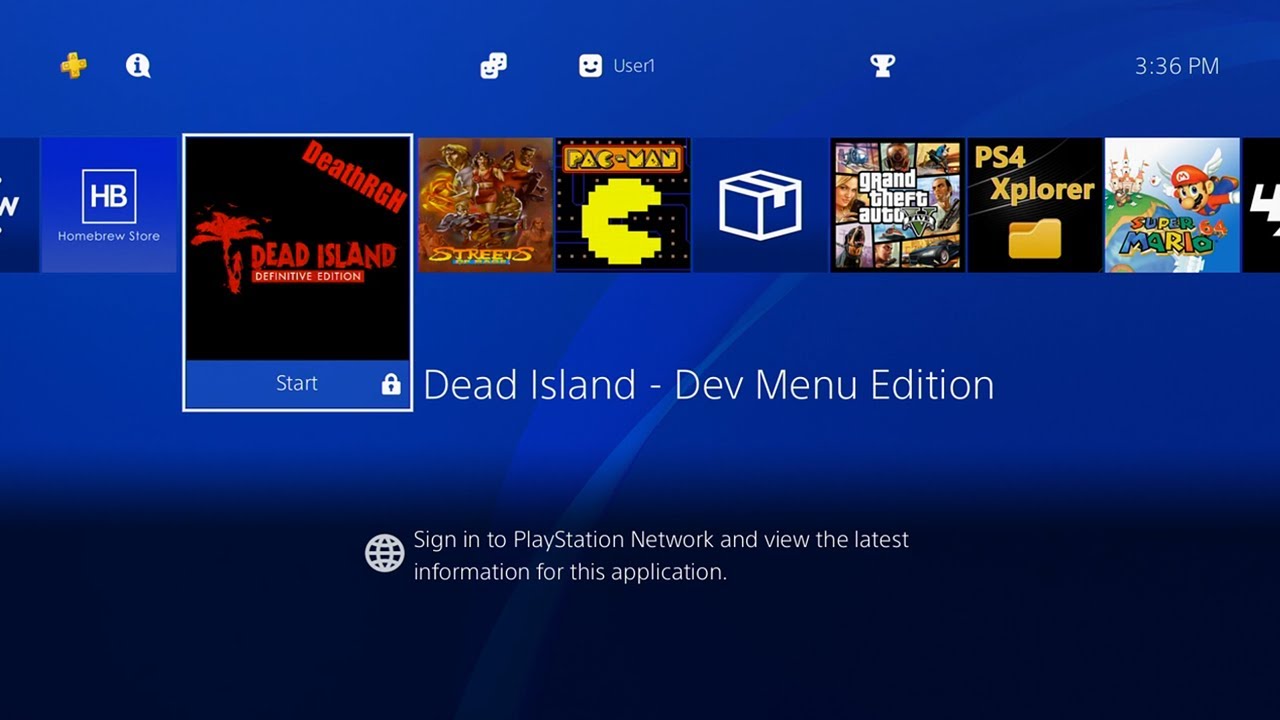Select the partially visible tile at right edge

[1261, 205]
